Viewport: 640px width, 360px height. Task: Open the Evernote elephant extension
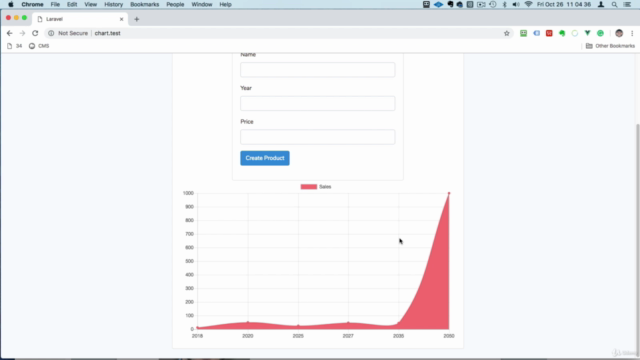coord(562,33)
